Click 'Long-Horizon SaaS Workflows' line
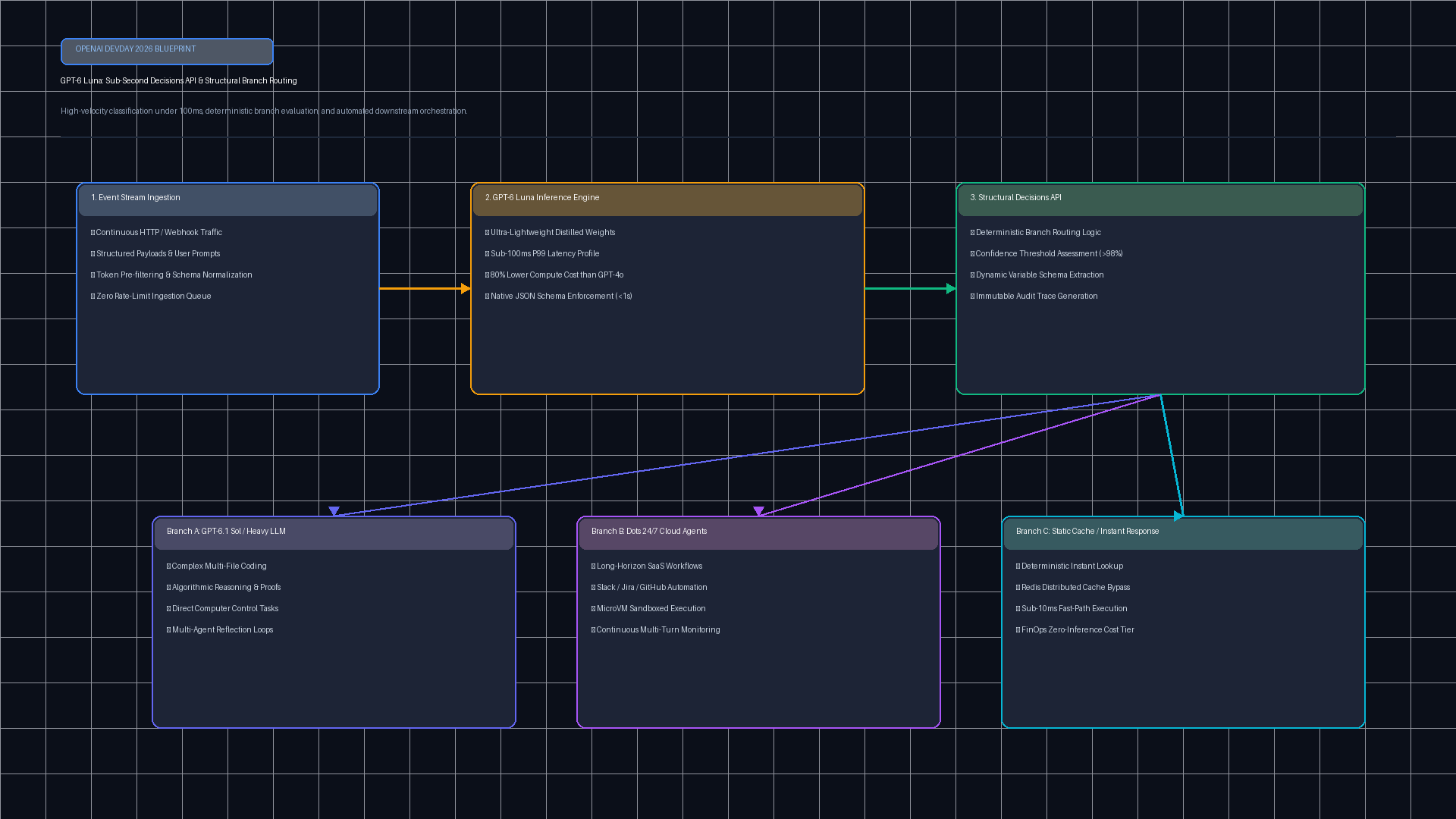 click(647, 566)
